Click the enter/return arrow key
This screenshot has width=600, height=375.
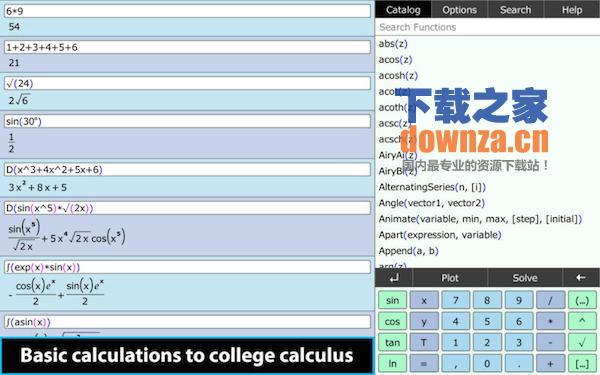pyautogui.click(x=394, y=278)
